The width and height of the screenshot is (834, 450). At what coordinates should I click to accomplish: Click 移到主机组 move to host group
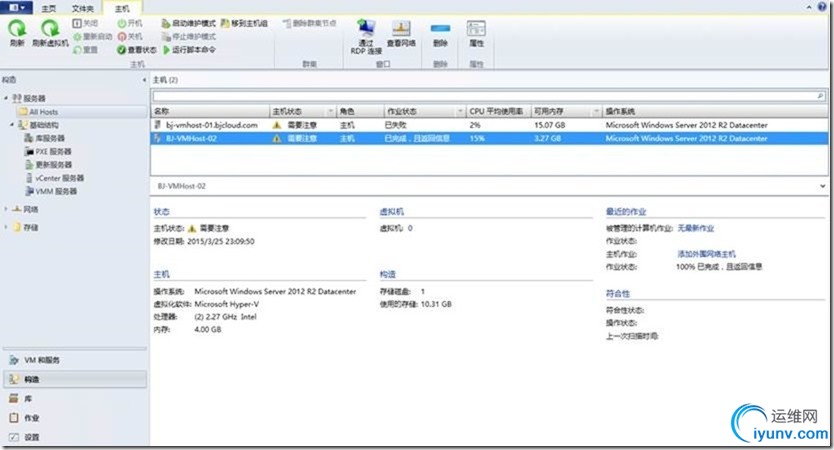click(244, 23)
